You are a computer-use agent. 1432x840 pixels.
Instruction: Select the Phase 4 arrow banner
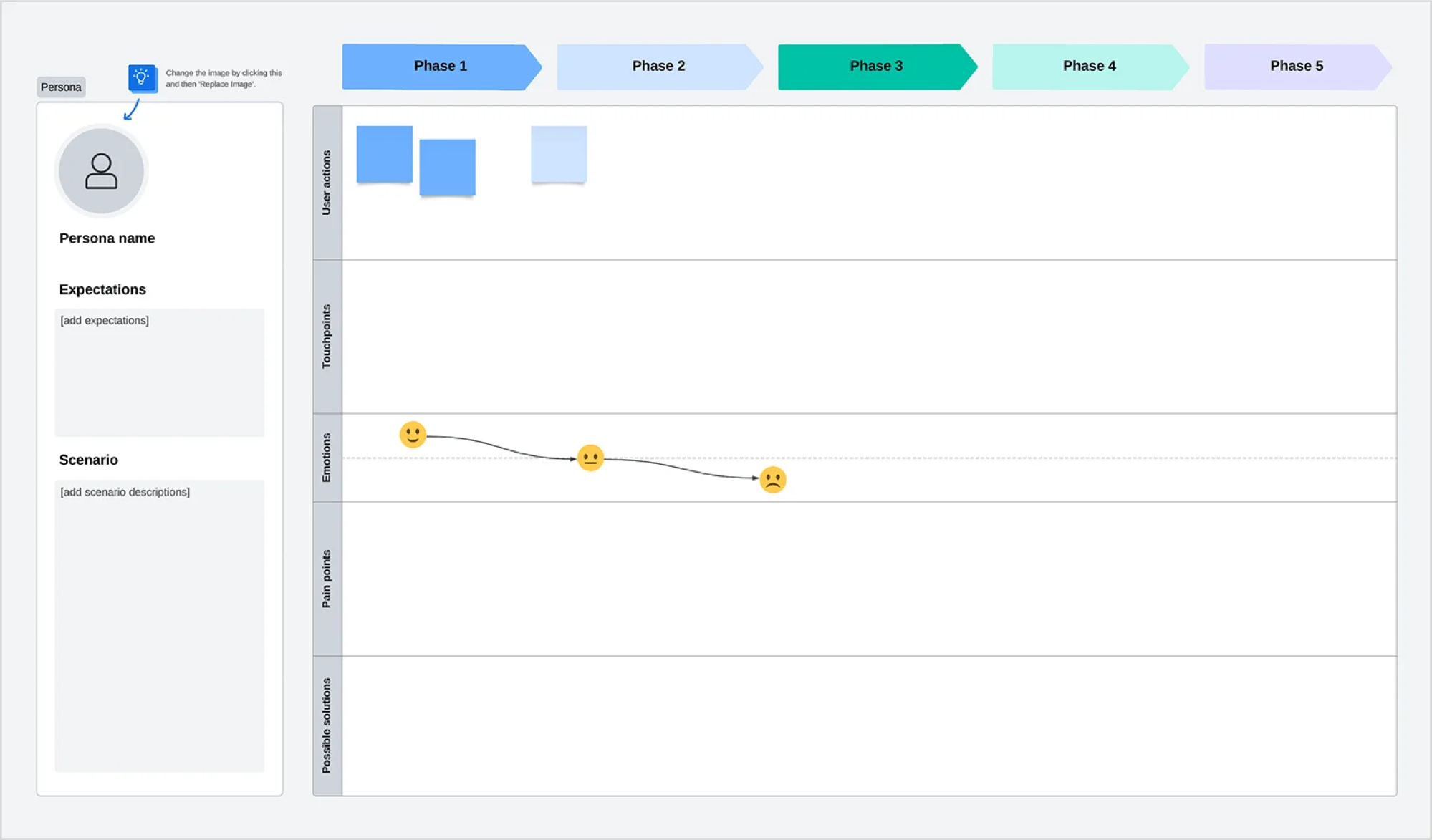1089,65
